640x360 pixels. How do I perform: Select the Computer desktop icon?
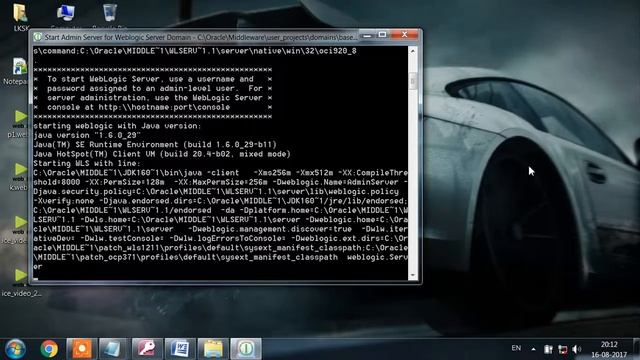(65, 13)
